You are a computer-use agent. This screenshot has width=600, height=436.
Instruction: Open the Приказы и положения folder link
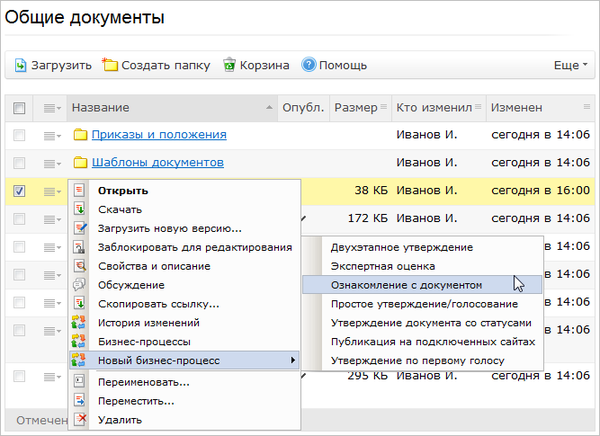click(158, 135)
